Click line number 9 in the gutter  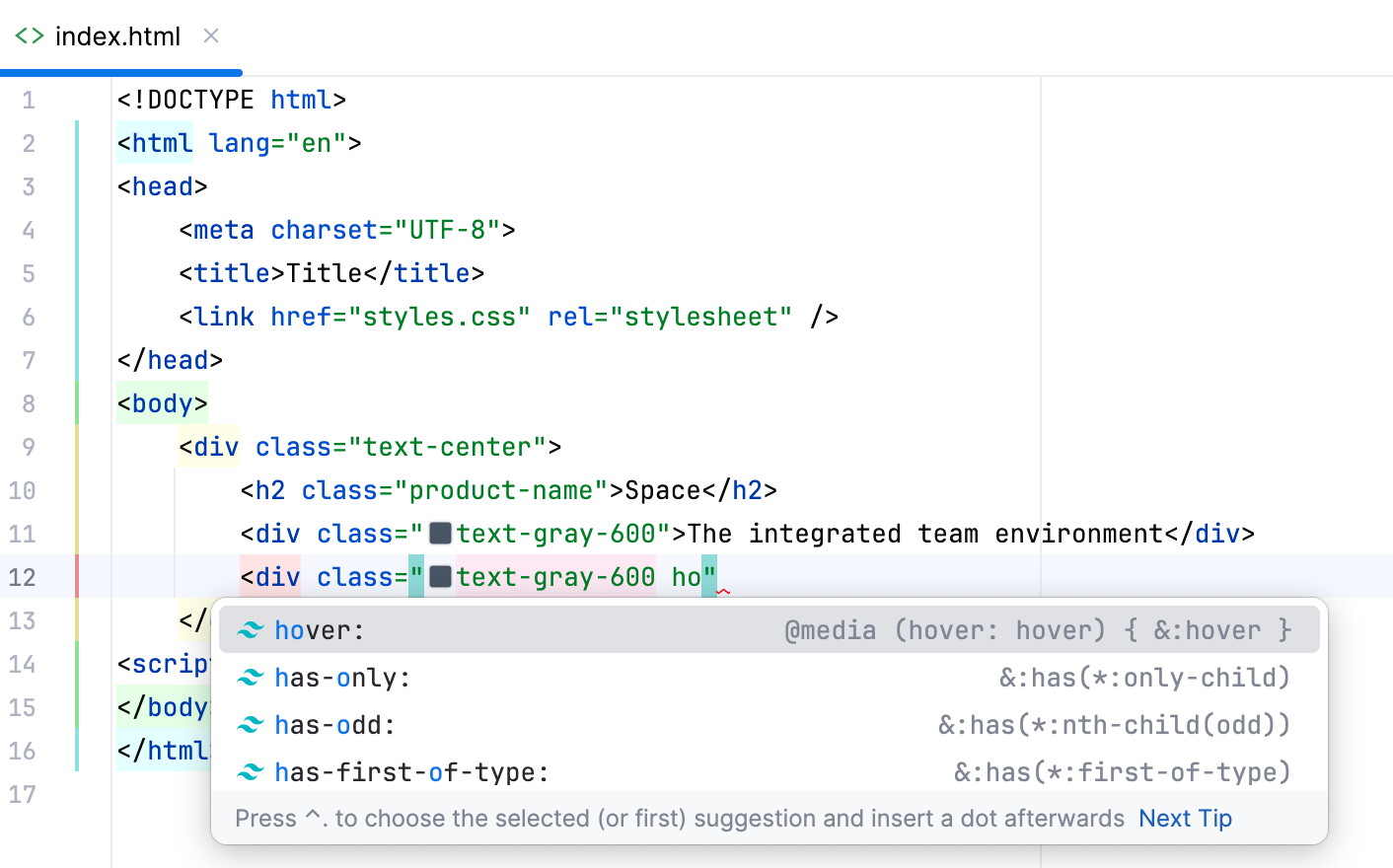pyautogui.click(x=29, y=446)
